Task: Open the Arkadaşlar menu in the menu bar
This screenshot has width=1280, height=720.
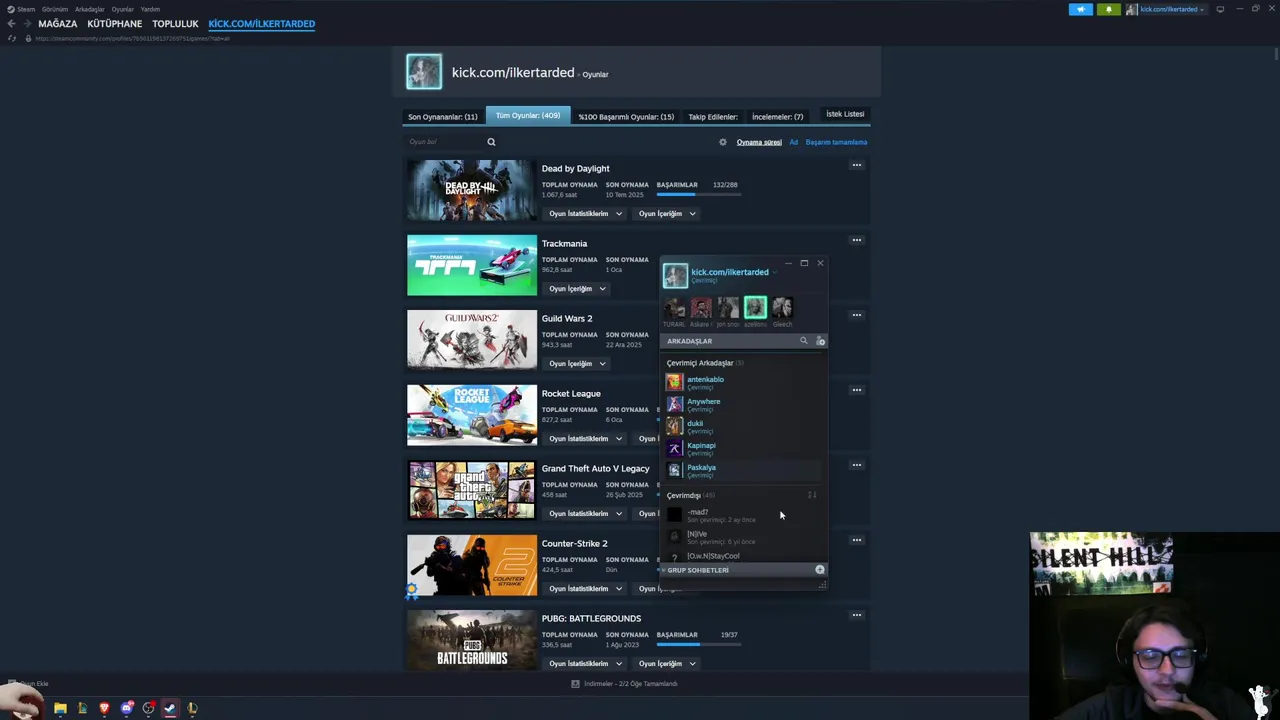Action: 89,9
